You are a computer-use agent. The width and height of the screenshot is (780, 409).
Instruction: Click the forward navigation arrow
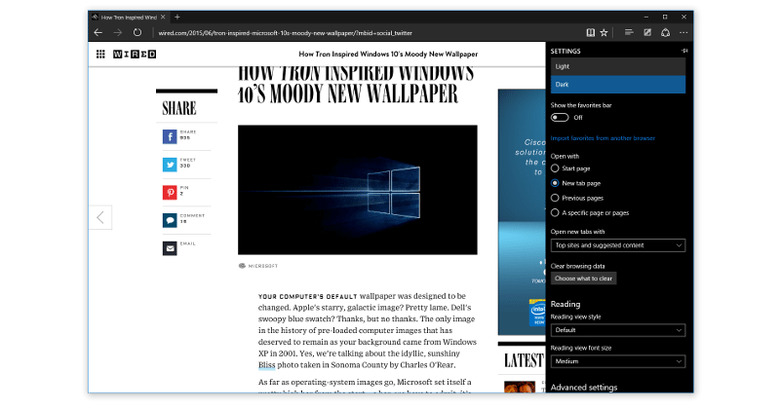[x=117, y=33]
